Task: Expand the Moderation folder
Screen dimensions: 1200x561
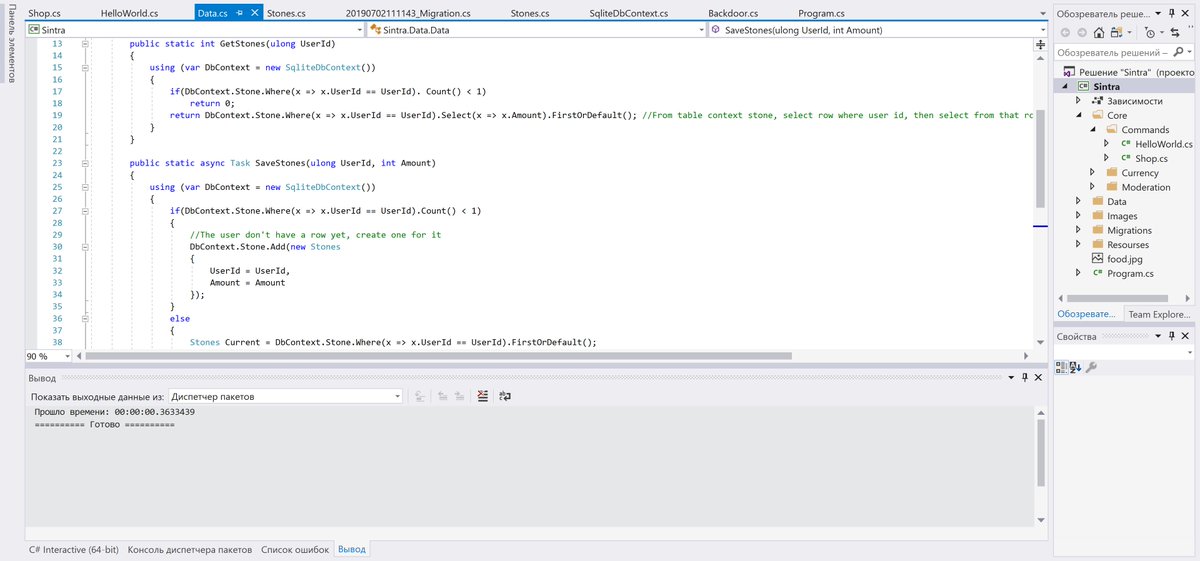Action: click(1093, 187)
